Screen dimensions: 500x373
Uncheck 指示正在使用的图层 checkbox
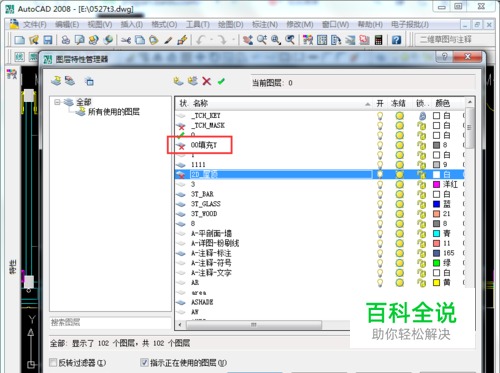[144, 362]
